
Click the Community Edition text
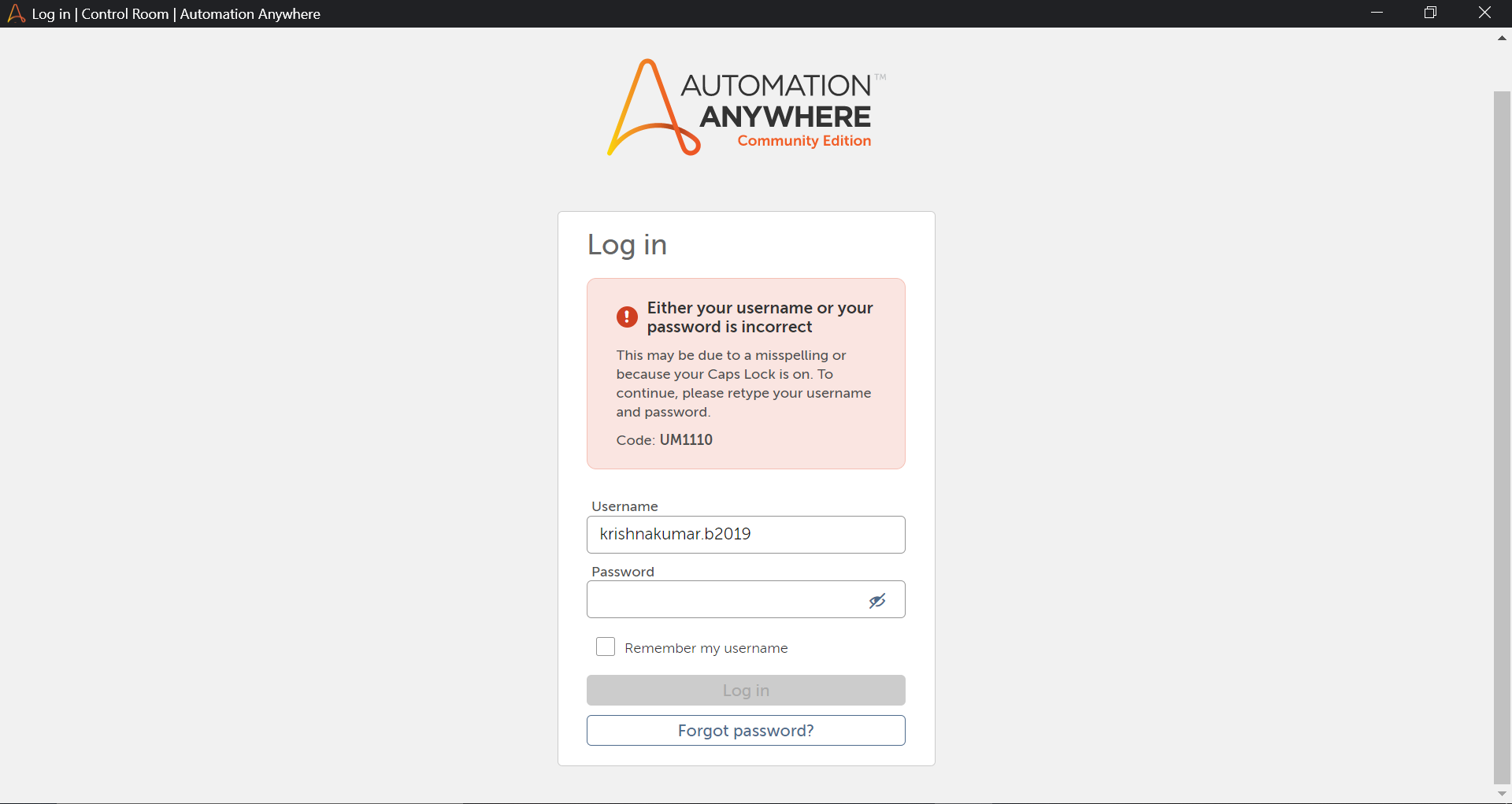804,141
